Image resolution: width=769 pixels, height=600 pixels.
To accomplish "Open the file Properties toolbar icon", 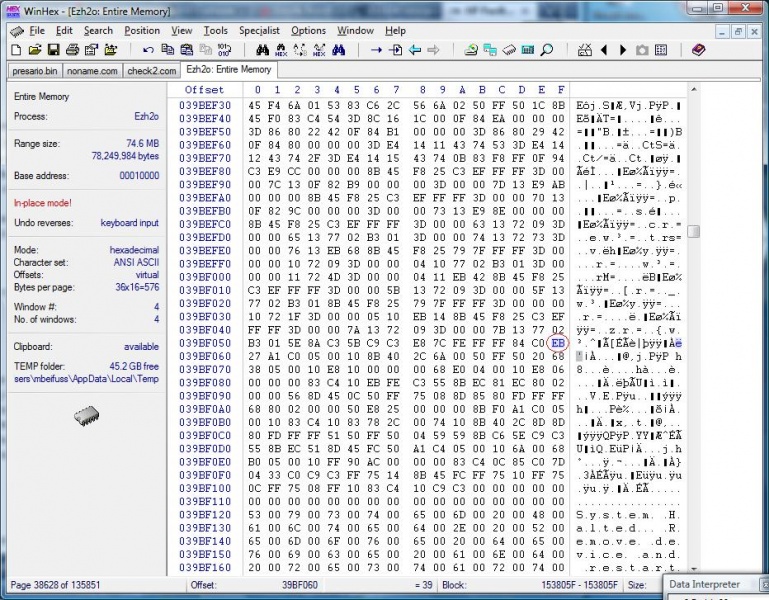I will tap(91, 50).
